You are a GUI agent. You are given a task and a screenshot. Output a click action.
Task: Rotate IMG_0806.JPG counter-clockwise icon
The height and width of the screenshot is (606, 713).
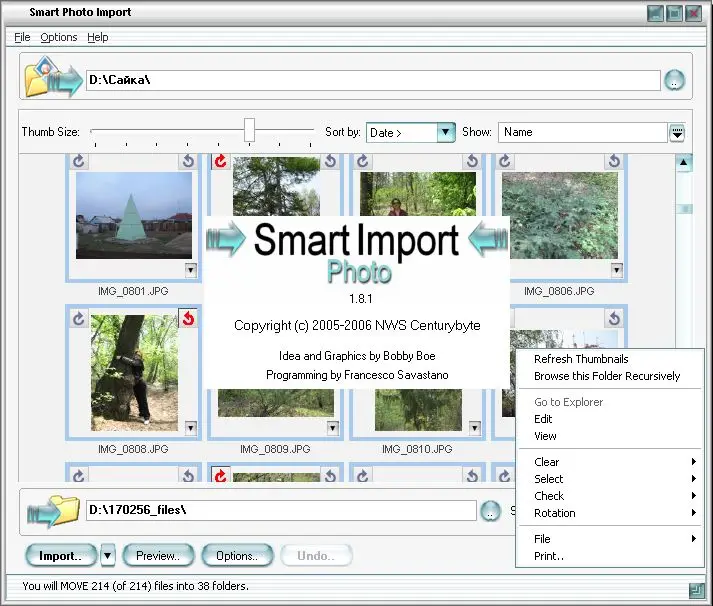pyautogui.click(x=614, y=161)
